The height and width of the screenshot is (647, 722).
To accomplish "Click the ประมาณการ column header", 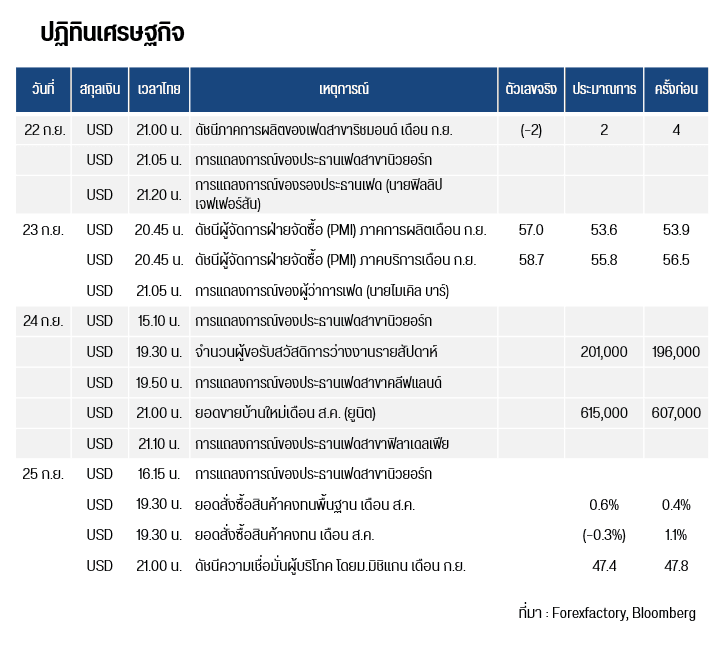I will [604, 89].
